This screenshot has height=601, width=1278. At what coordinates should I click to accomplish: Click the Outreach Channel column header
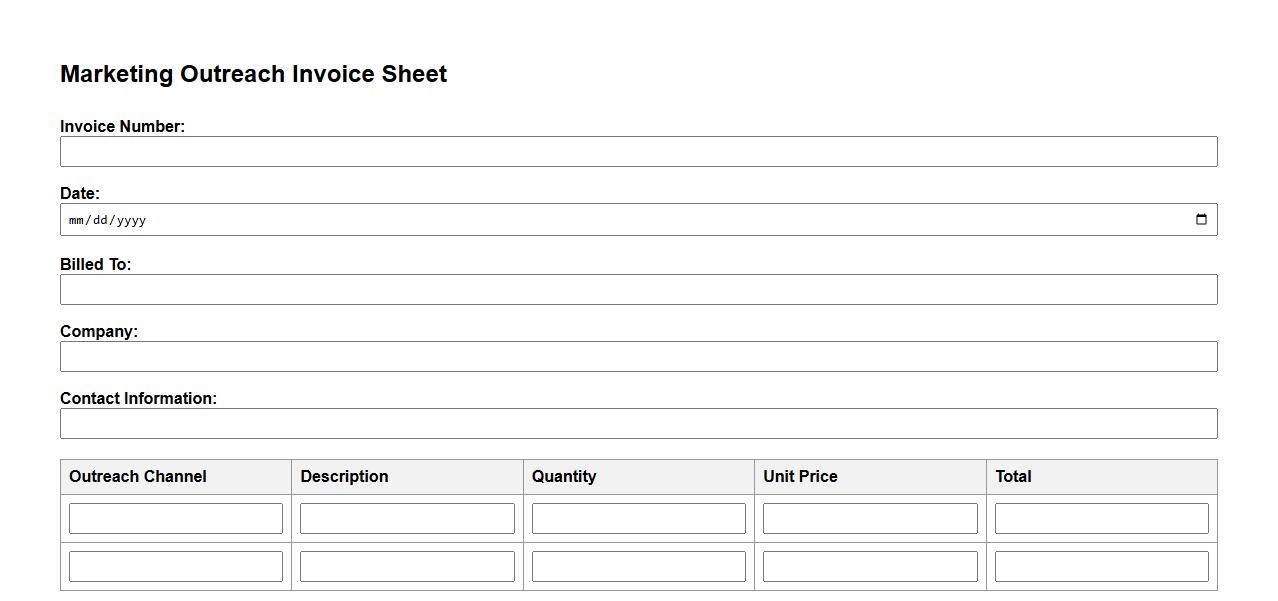pos(138,477)
